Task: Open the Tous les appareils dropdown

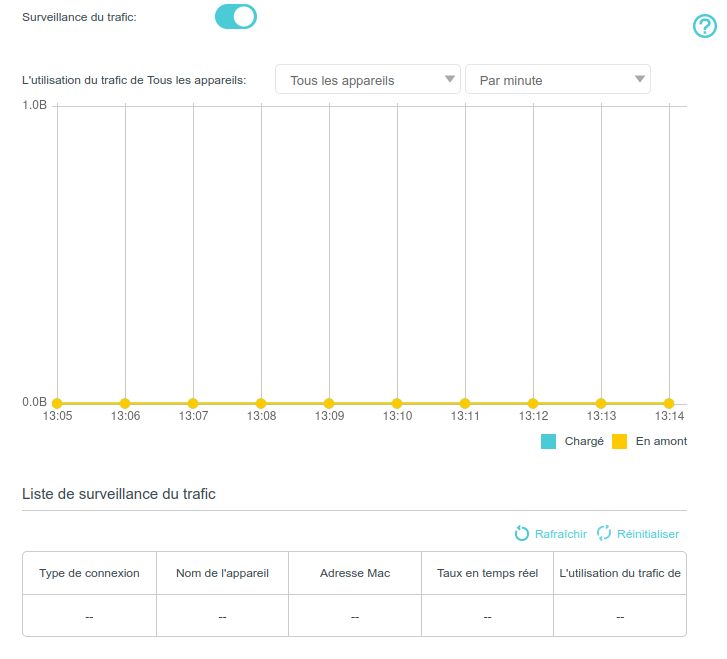Action: pyautogui.click(x=367, y=80)
